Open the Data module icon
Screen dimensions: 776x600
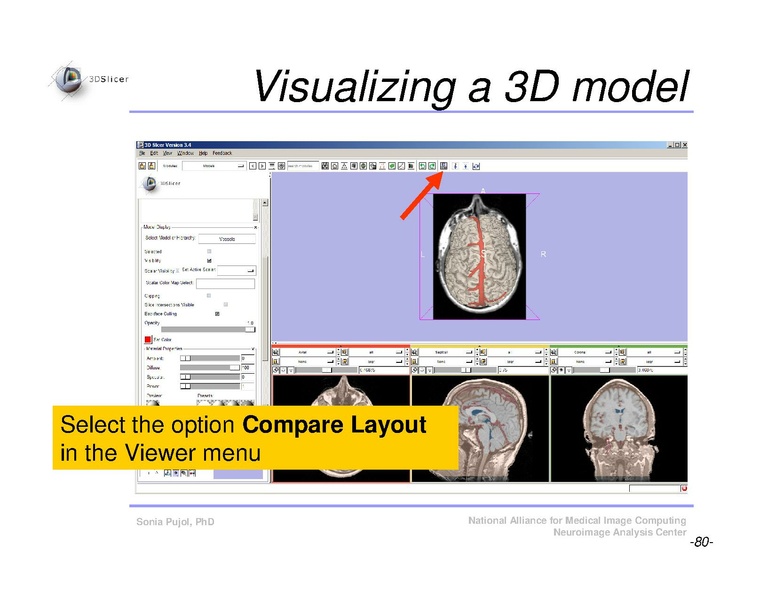[x=335, y=166]
